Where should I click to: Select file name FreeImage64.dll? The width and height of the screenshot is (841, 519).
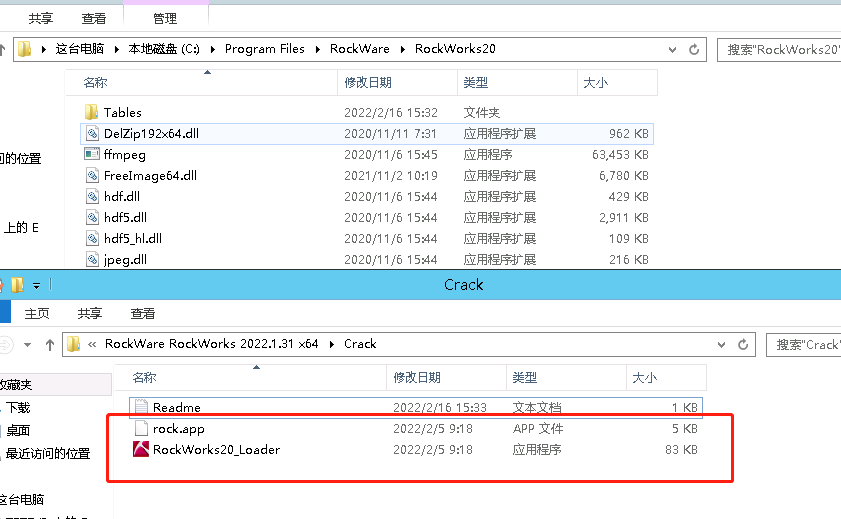[150, 175]
